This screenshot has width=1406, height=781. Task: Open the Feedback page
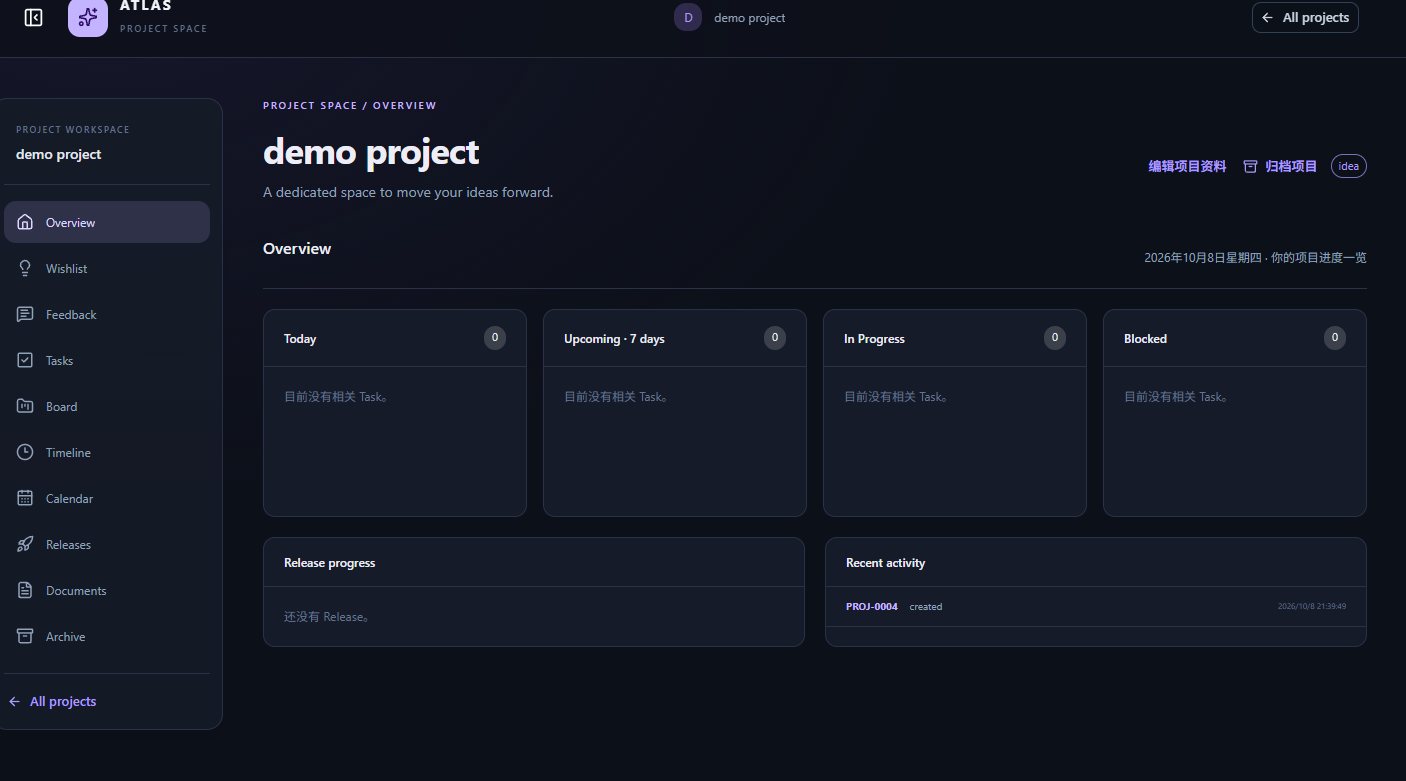click(107, 314)
